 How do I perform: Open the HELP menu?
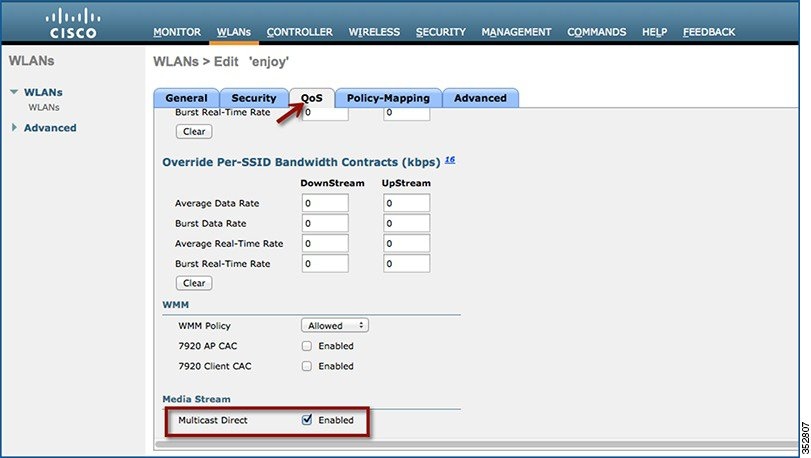click(654, 32)
